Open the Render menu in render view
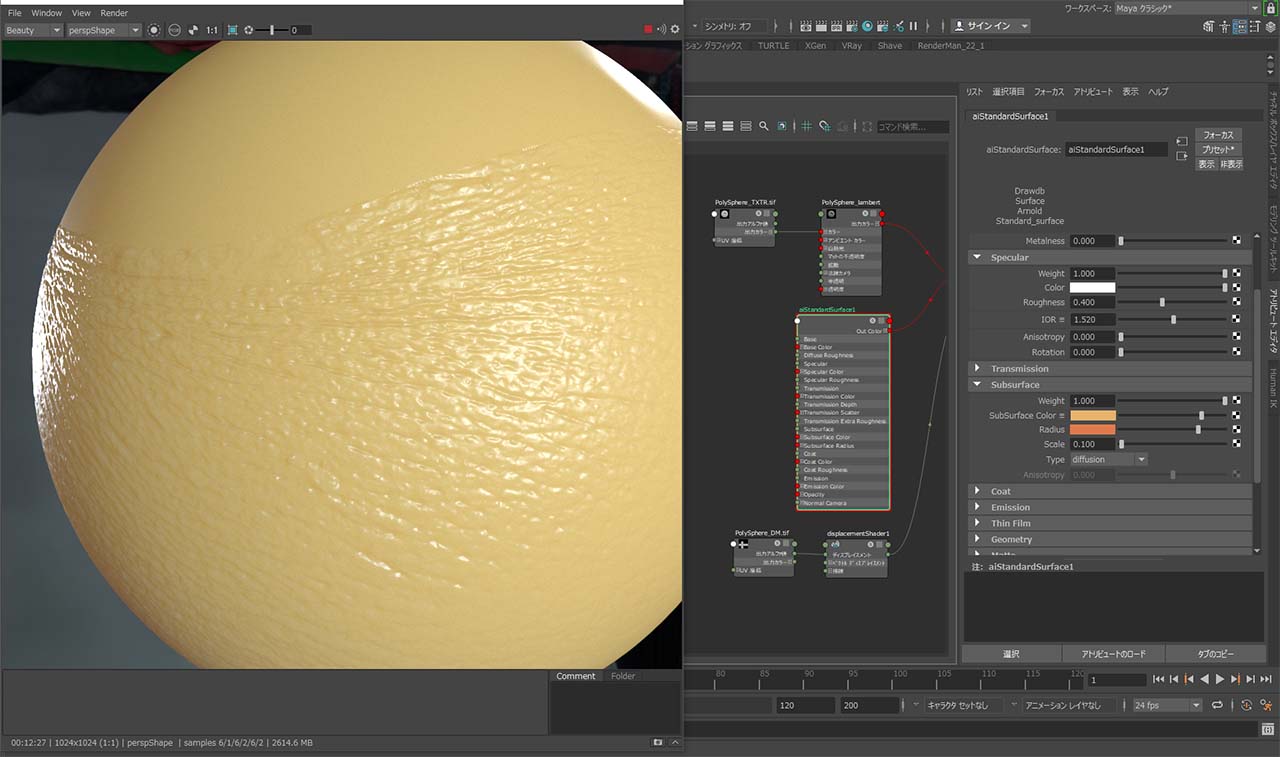Viewport: 1280px width, 757px height. click(114, 13)
